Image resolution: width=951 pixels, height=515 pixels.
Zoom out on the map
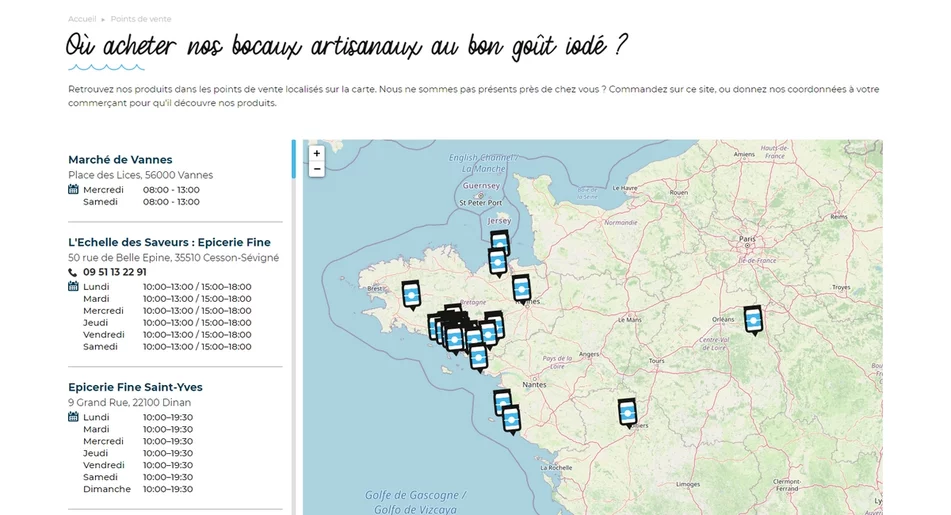[317, 170]
